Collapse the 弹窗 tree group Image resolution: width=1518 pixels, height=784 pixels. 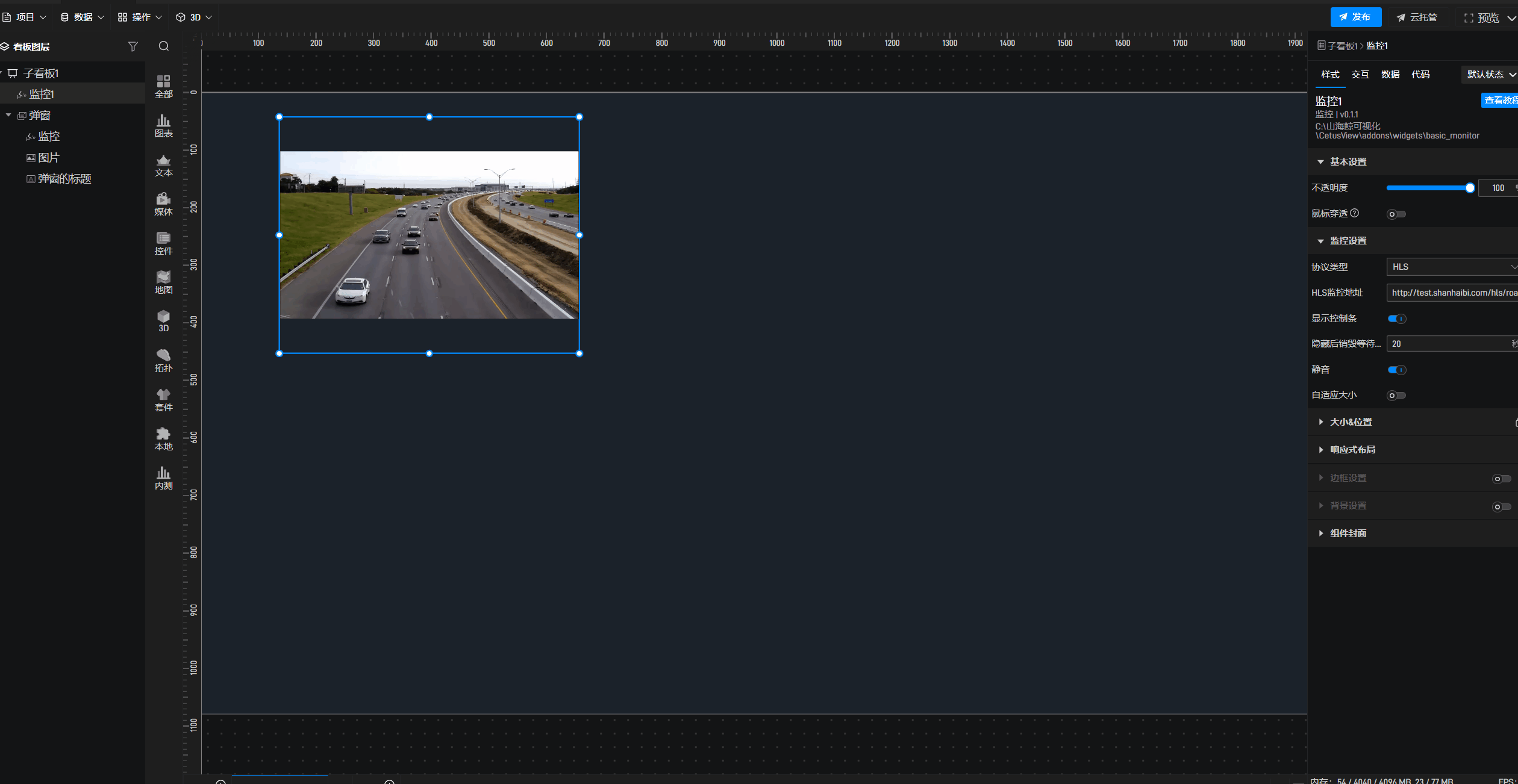8,115
